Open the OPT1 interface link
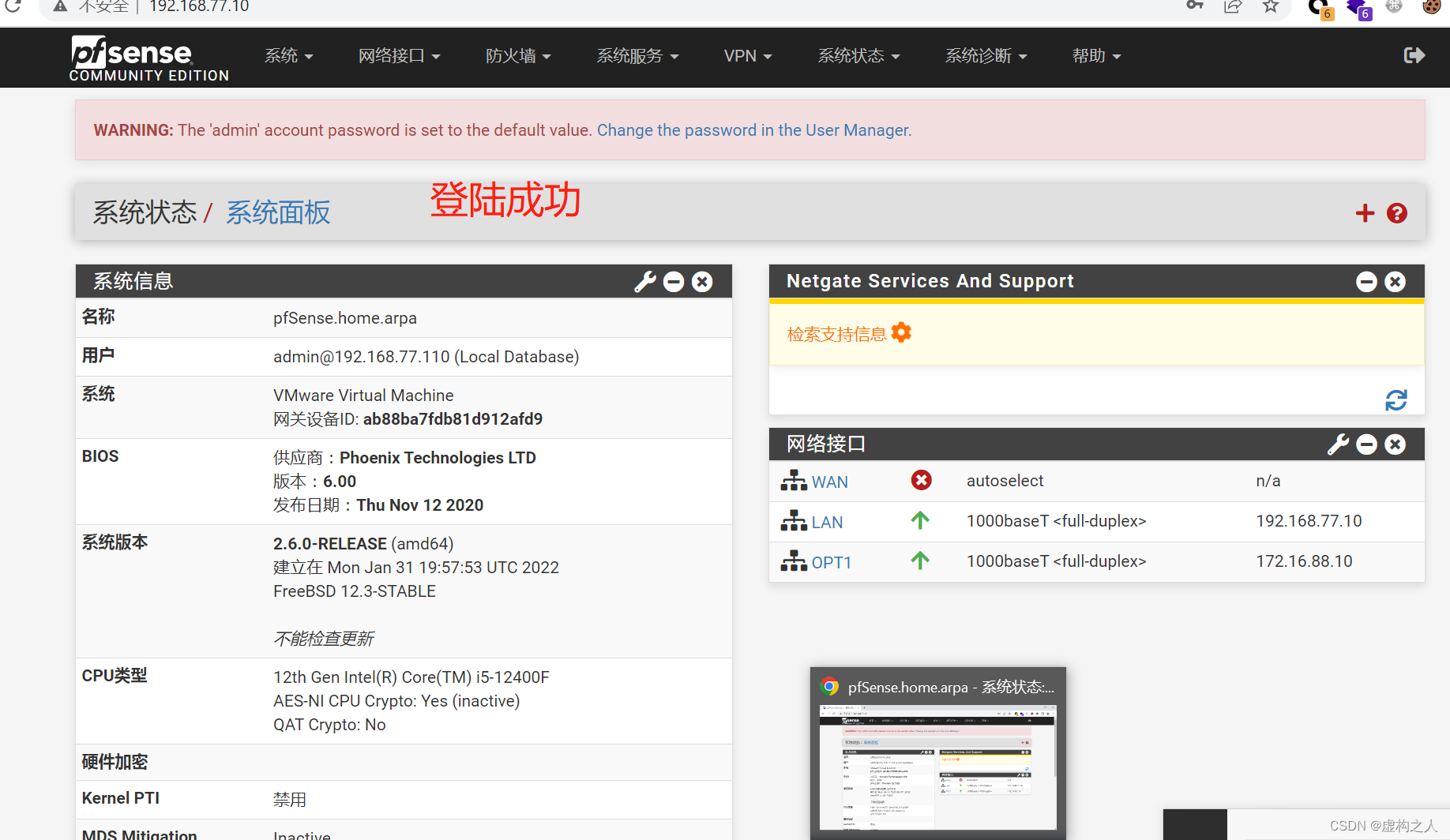Viewport: 1450px width, 840px height. point(832,563)
